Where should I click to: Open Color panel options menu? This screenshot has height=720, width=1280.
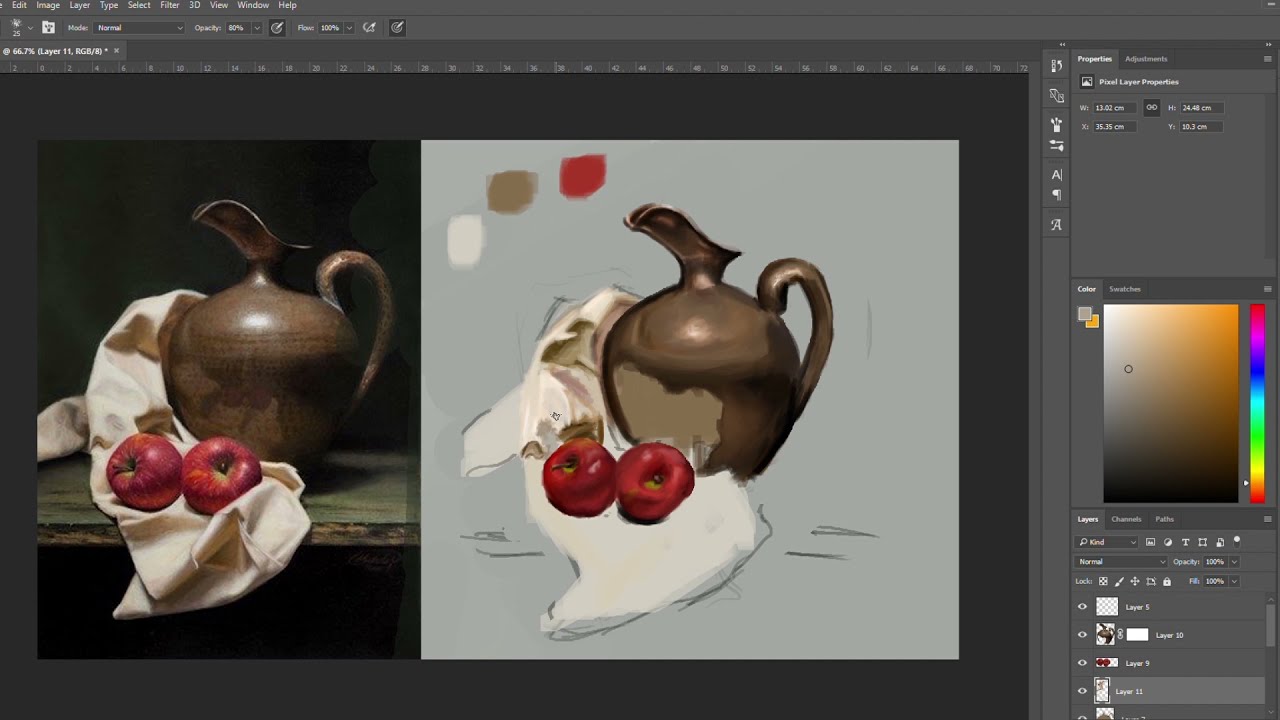[x=1268, y=289]
